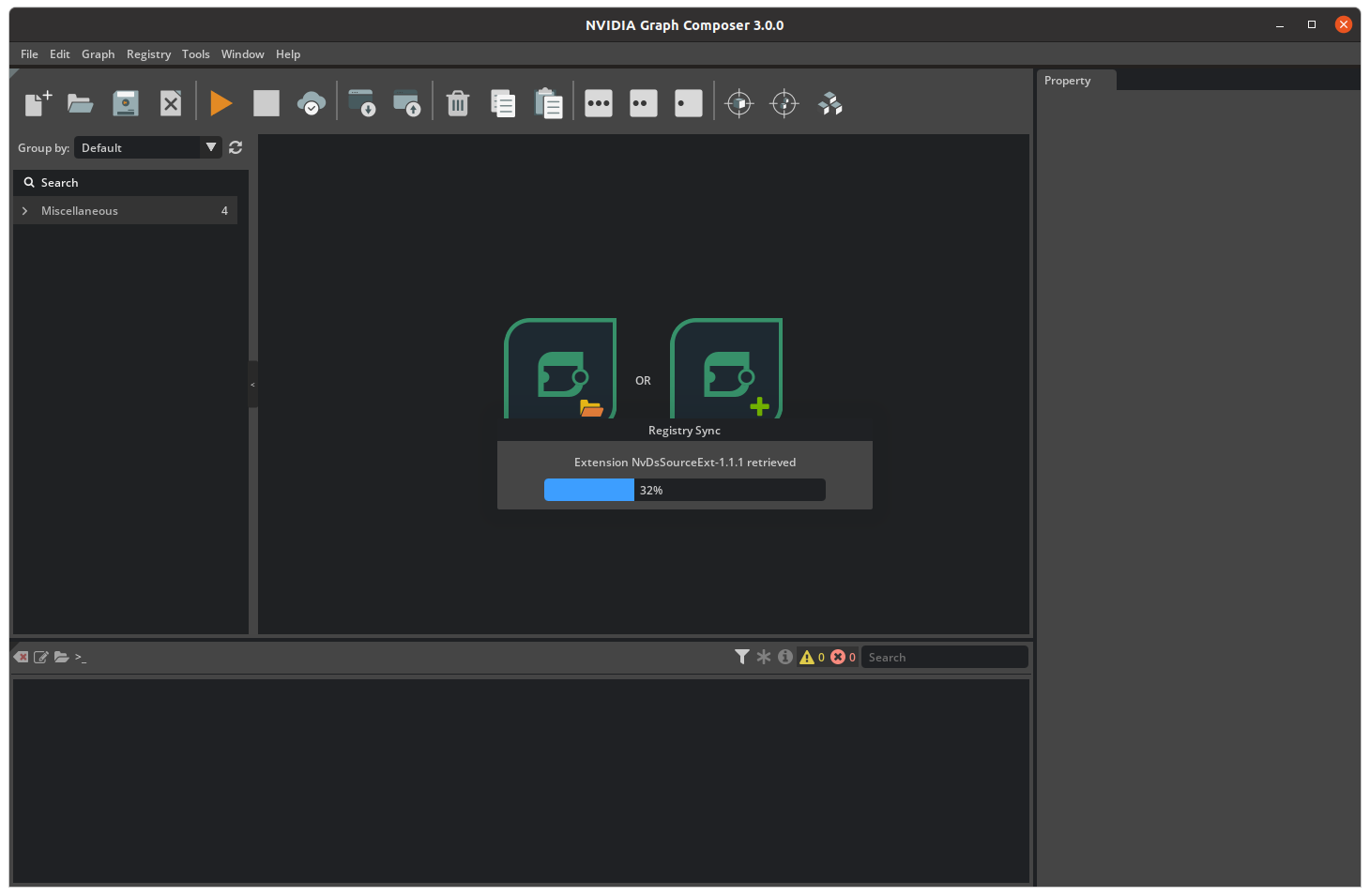Close the Graph Composer window
Screen dimensions: 1370x896
click(x=1344, y=24)
